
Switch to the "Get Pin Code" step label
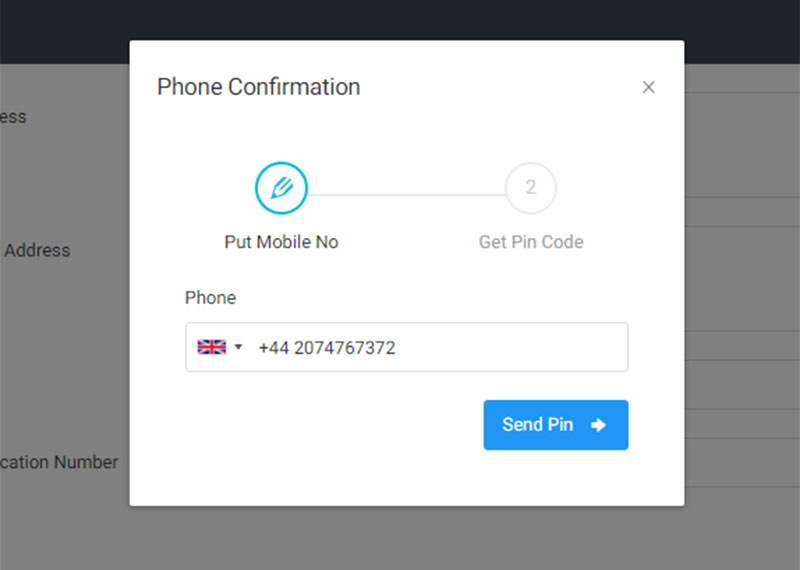(x=530, y=242)
